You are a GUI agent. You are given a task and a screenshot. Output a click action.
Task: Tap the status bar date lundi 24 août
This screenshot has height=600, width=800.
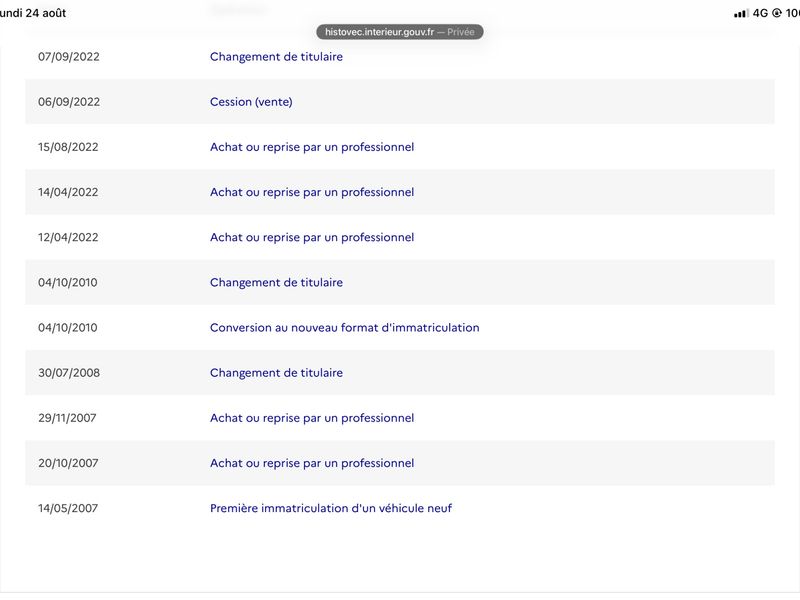tap(33, 13)
